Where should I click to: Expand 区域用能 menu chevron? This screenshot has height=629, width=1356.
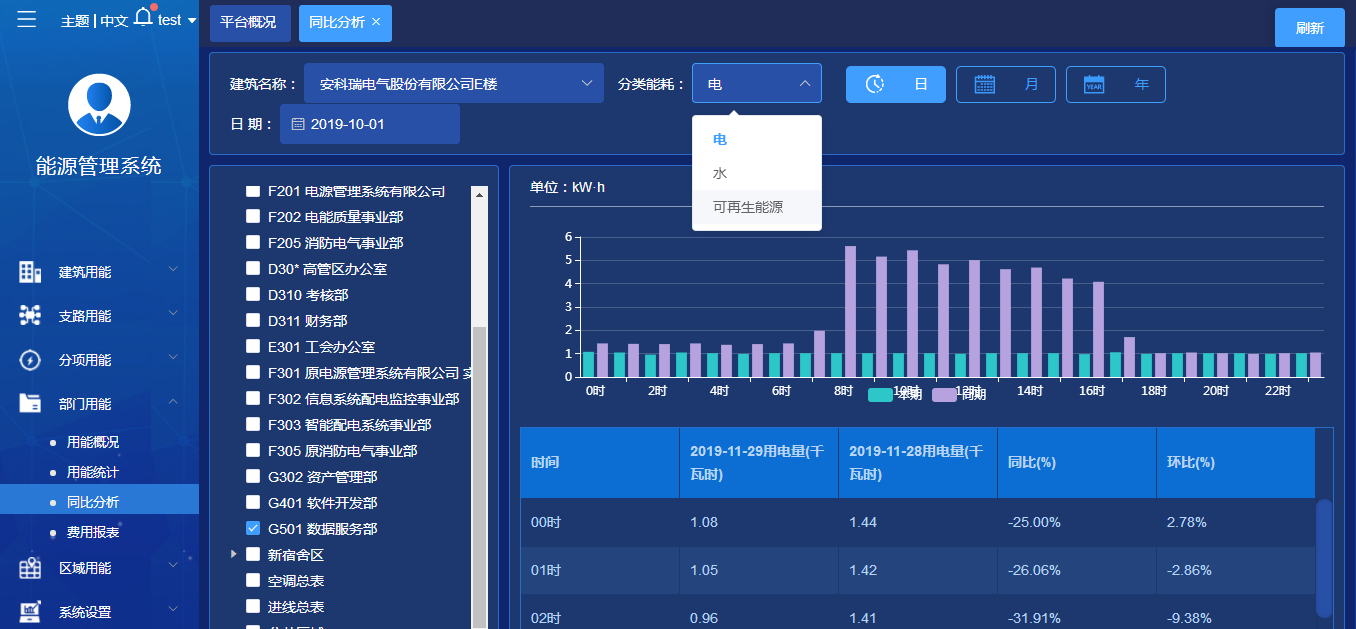pyautogui.click(x=173, y=566)
